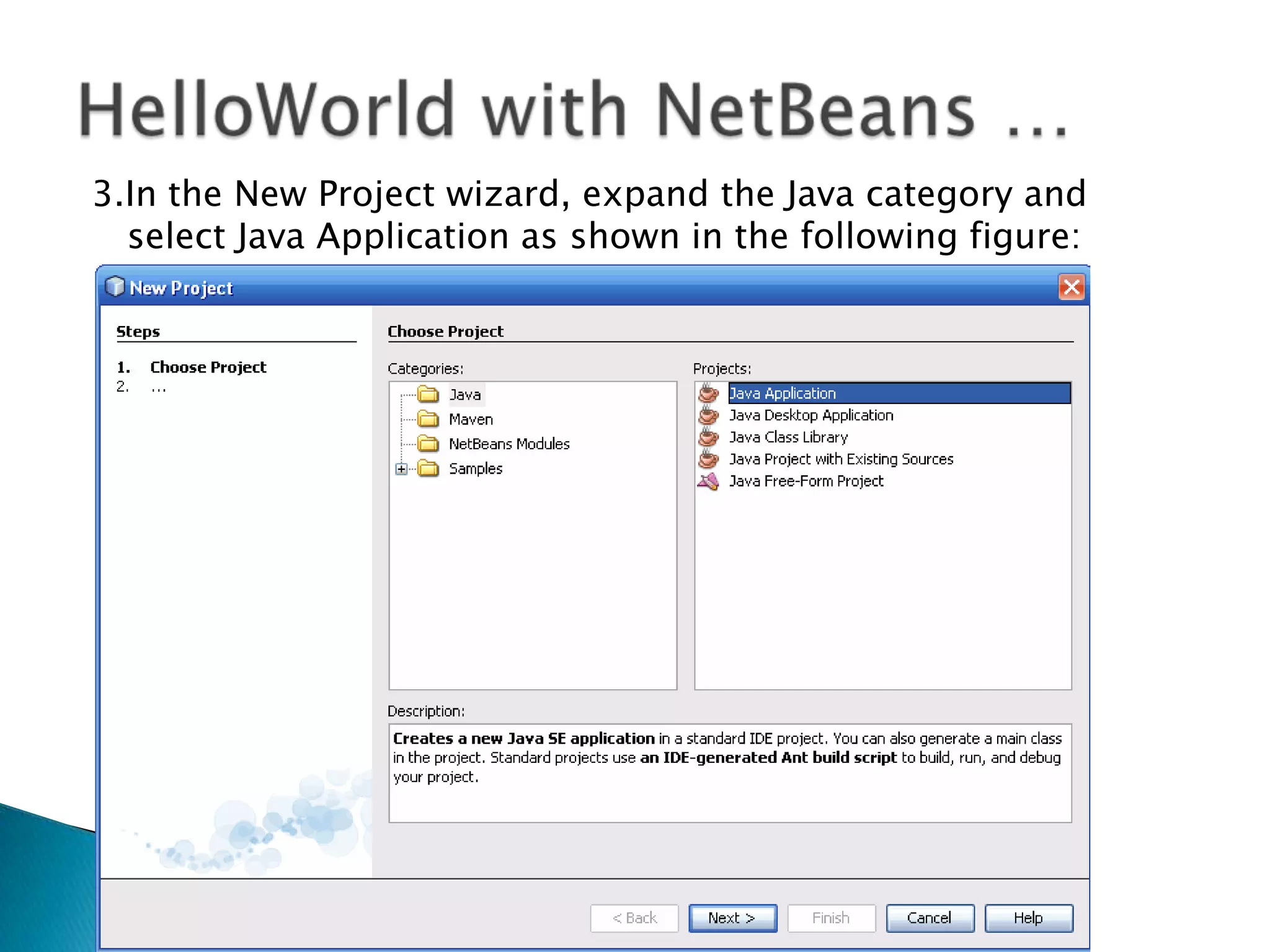Select the NetBeans Modules category
The height and width of the screenshot is (952, 1270).
[509, 444]
